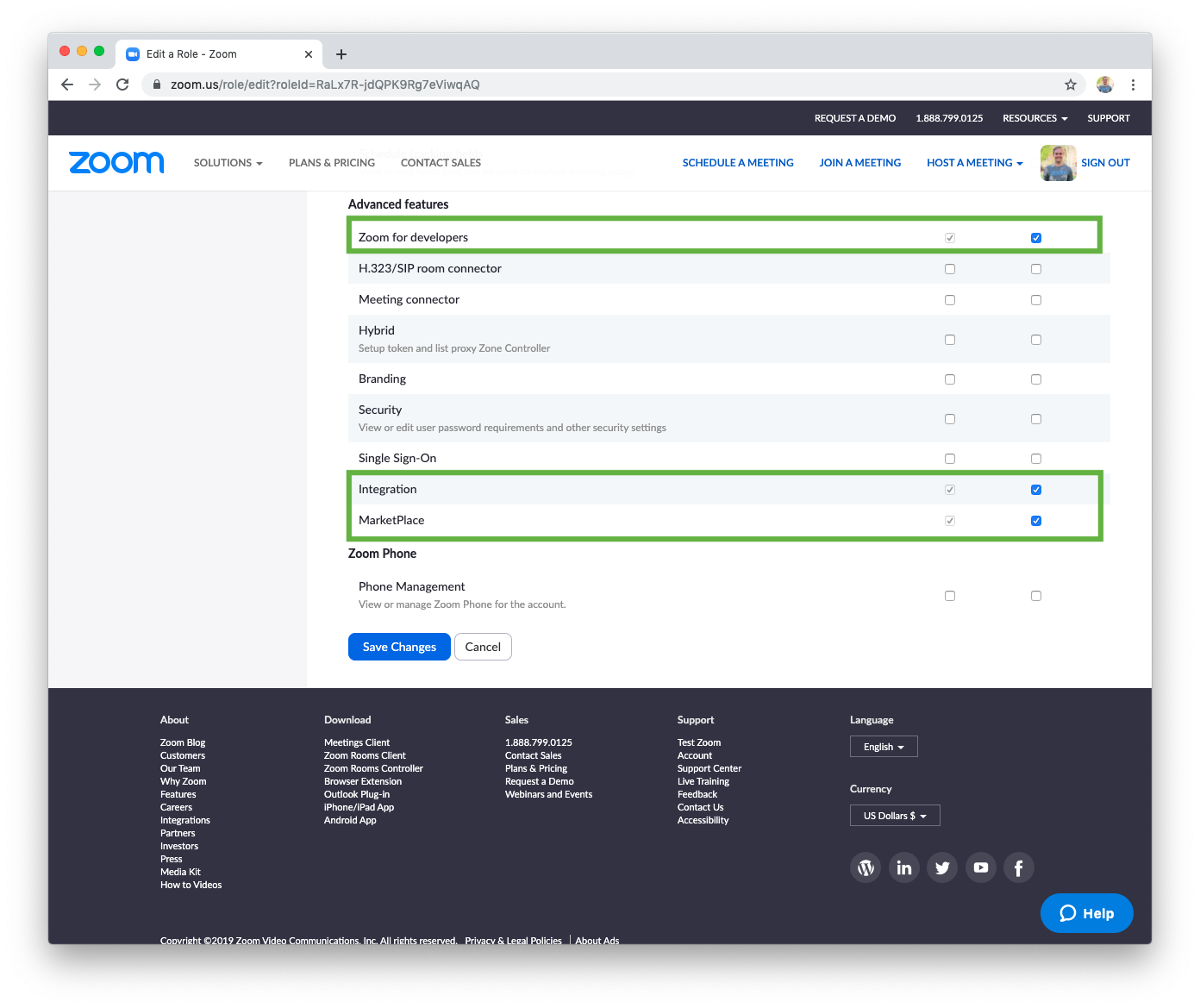The width and height of the screenshot is (1200, 1008).
Task: Enable the Meeting connector view checkbox
Action: [x=950, y=300]
